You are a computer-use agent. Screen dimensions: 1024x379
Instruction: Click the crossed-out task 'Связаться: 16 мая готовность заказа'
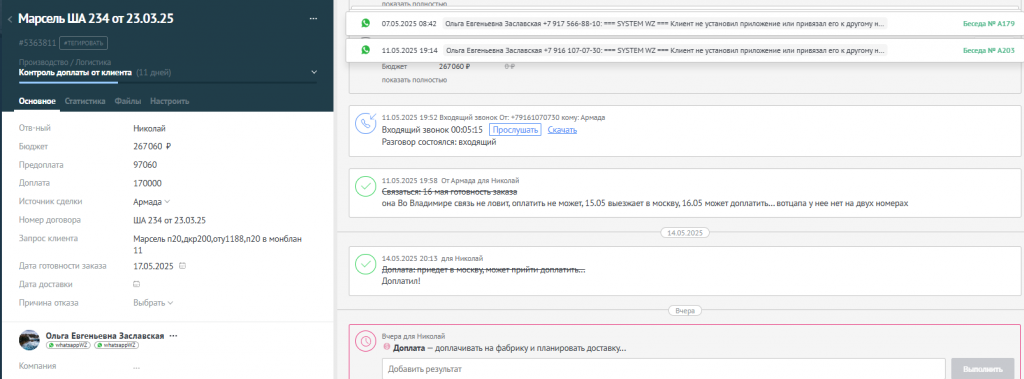(449, 191)
